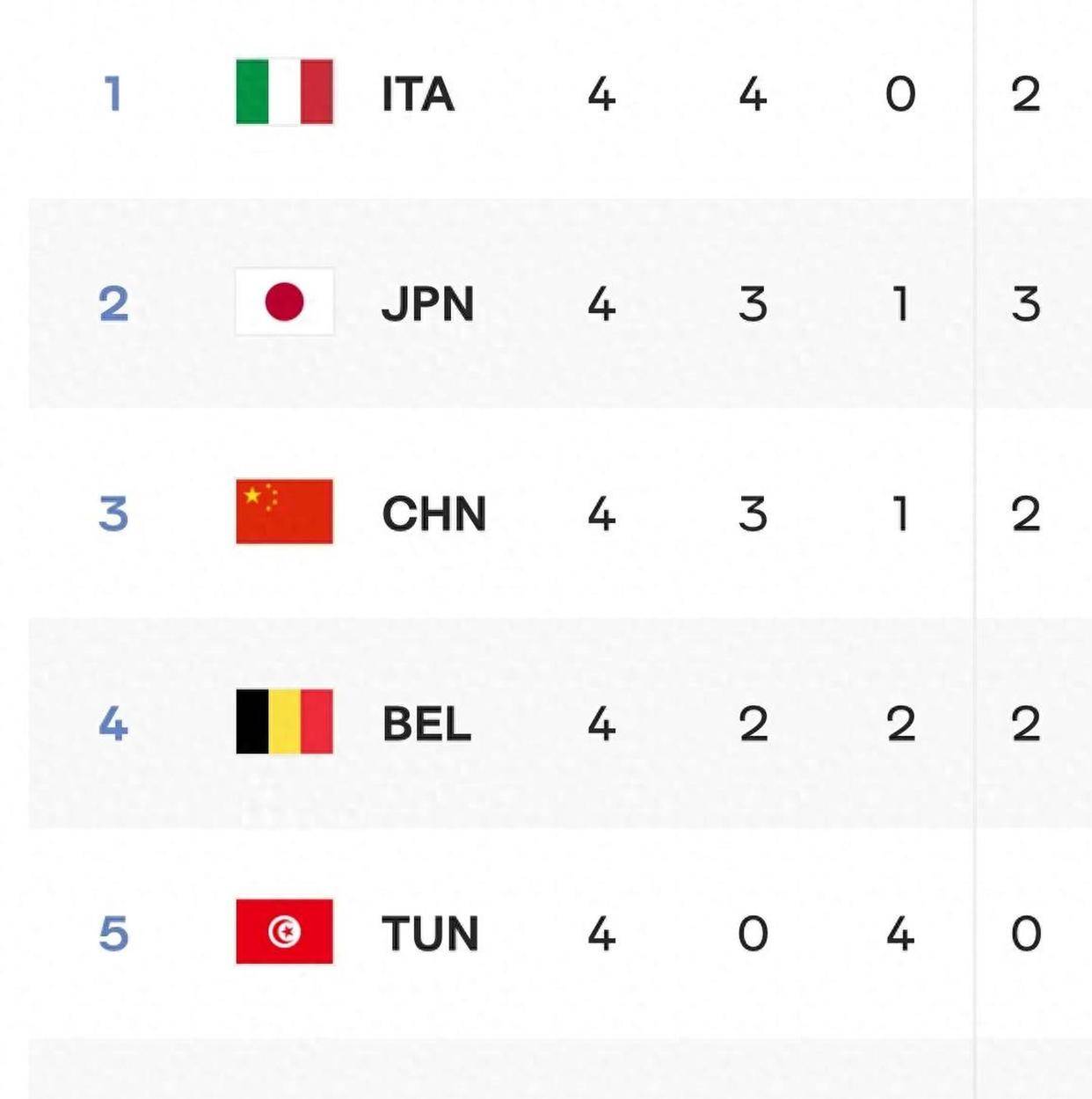Click Japan's last column value 3
This screenshot has width=1092, height=1099.
tap(1025, 304)
